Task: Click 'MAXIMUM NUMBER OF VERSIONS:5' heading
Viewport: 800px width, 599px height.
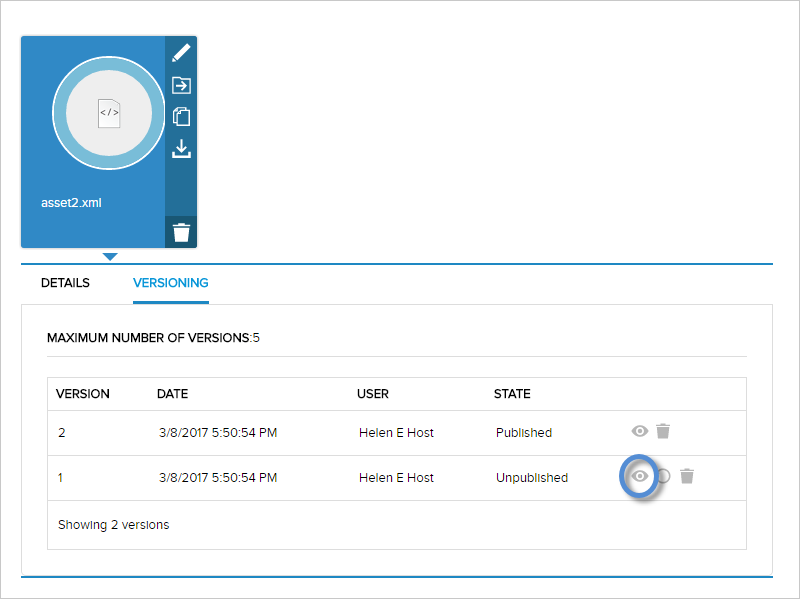Action: click(x=153, y=338)
